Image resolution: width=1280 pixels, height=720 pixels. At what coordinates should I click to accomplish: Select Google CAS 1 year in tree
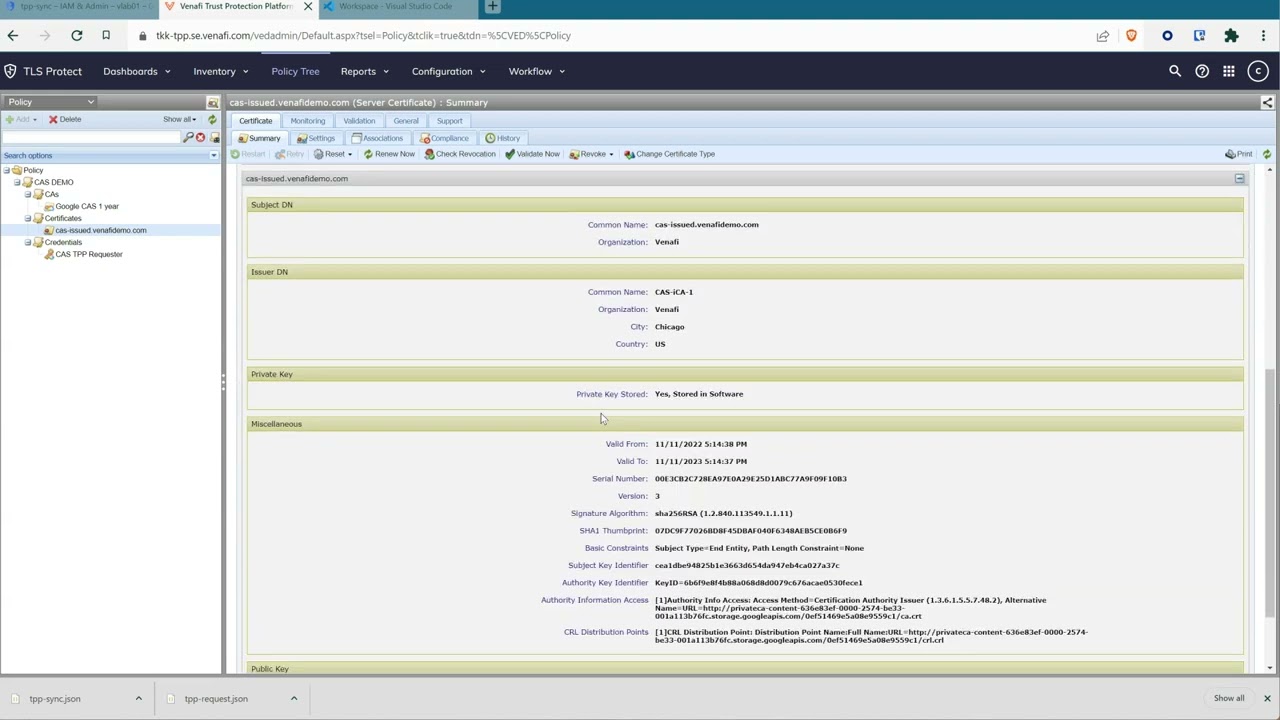tap(87, 206)
